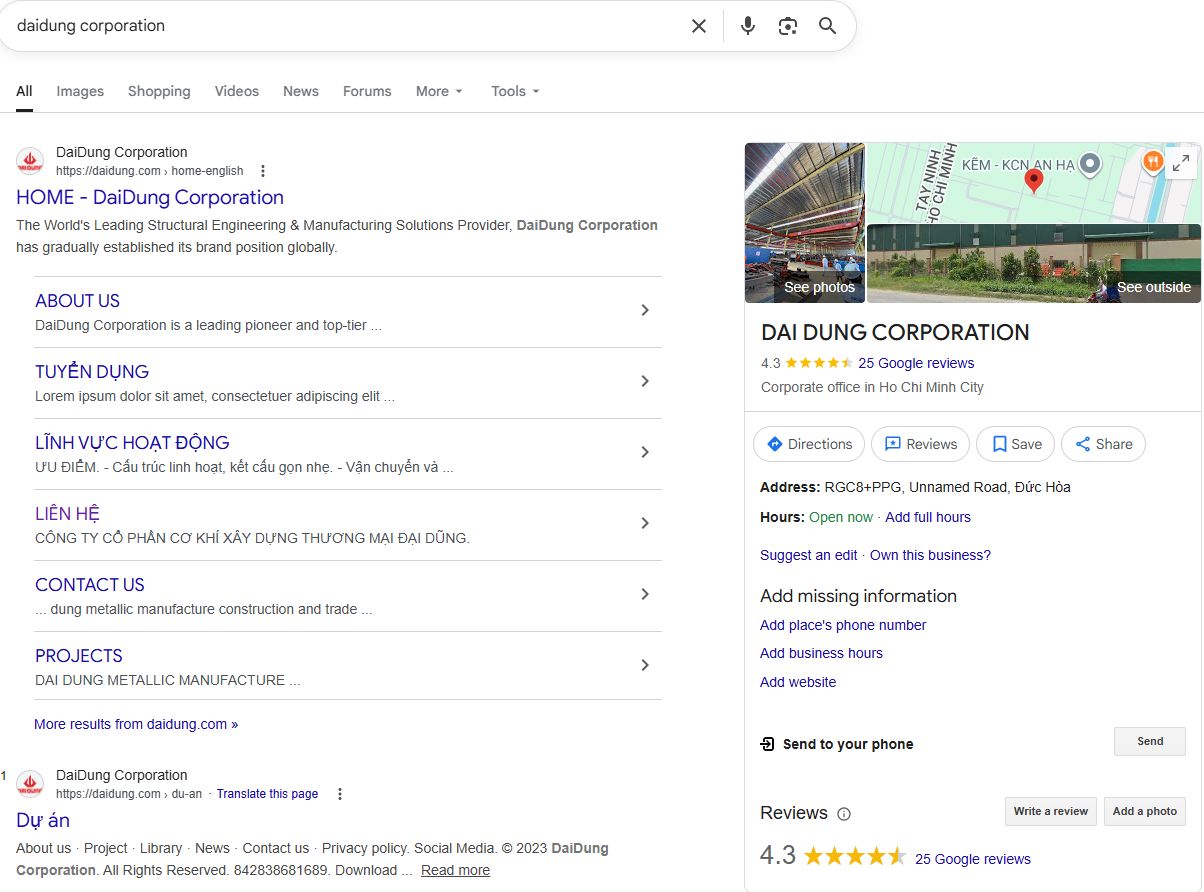The width and height of the screenshot is (1204, 892).
Task: Open the 25 Google reviews link
Action: (916, 363)
